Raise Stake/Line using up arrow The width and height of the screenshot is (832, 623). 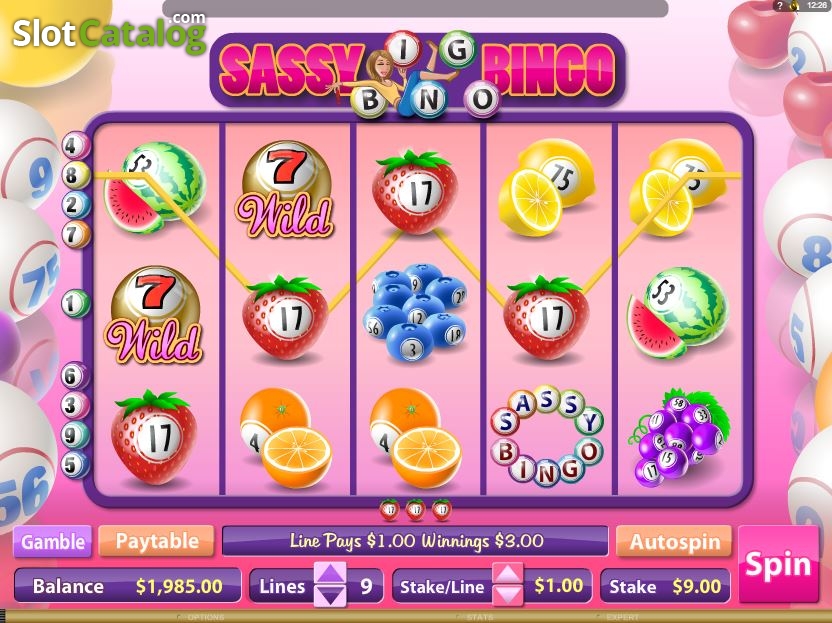(x=508, y=574)
